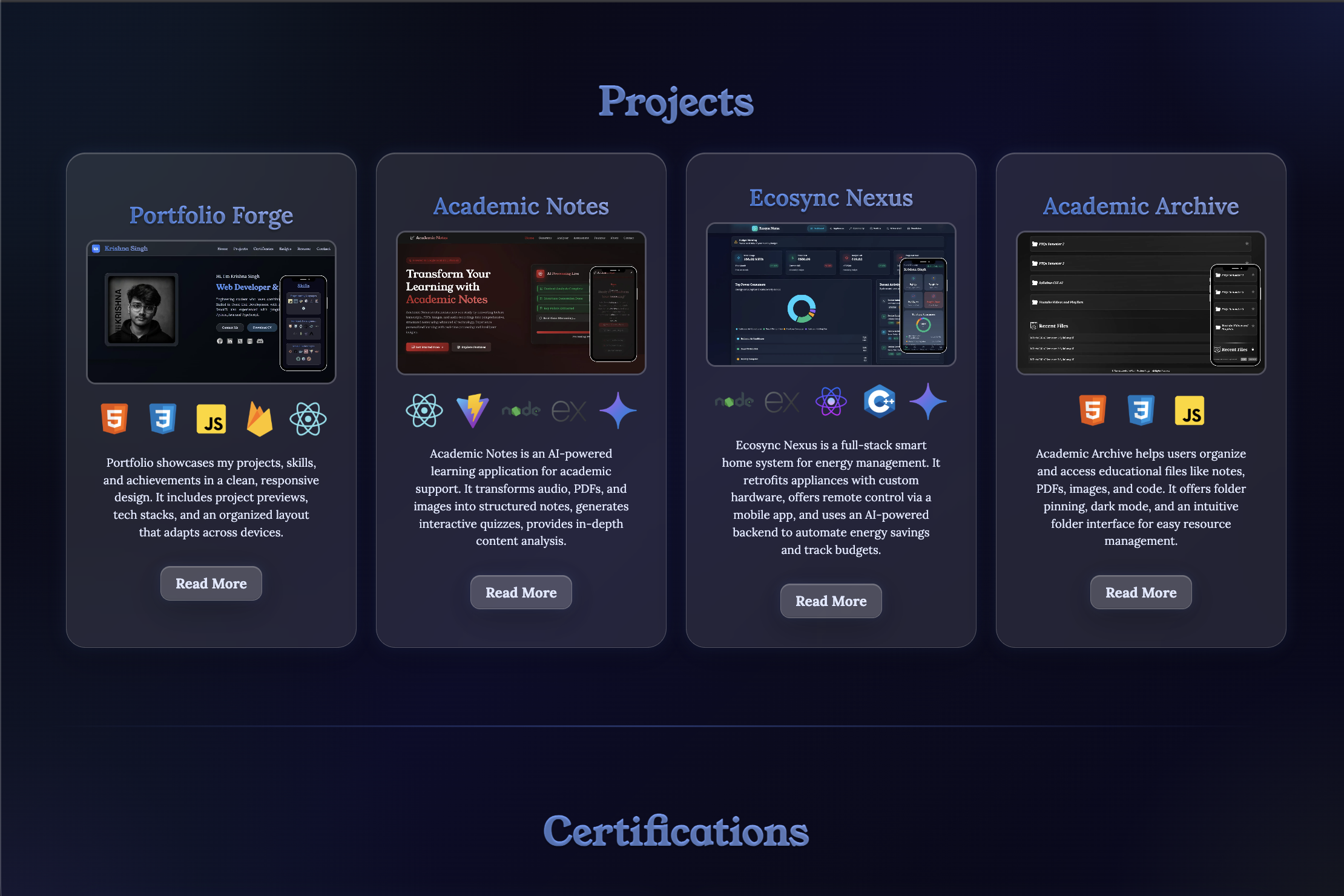Click the React icon in Ecosync Nexus card
1344x896 pixels.
[x=831, y=401]
